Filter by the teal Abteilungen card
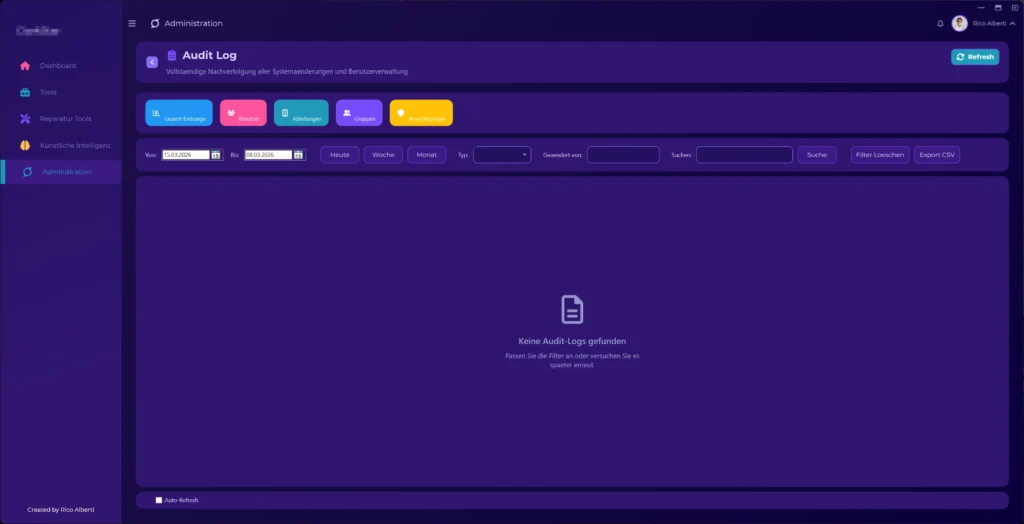Image resolution: width=1024 pixels, height=524 pixels. [x=301, y=113]
